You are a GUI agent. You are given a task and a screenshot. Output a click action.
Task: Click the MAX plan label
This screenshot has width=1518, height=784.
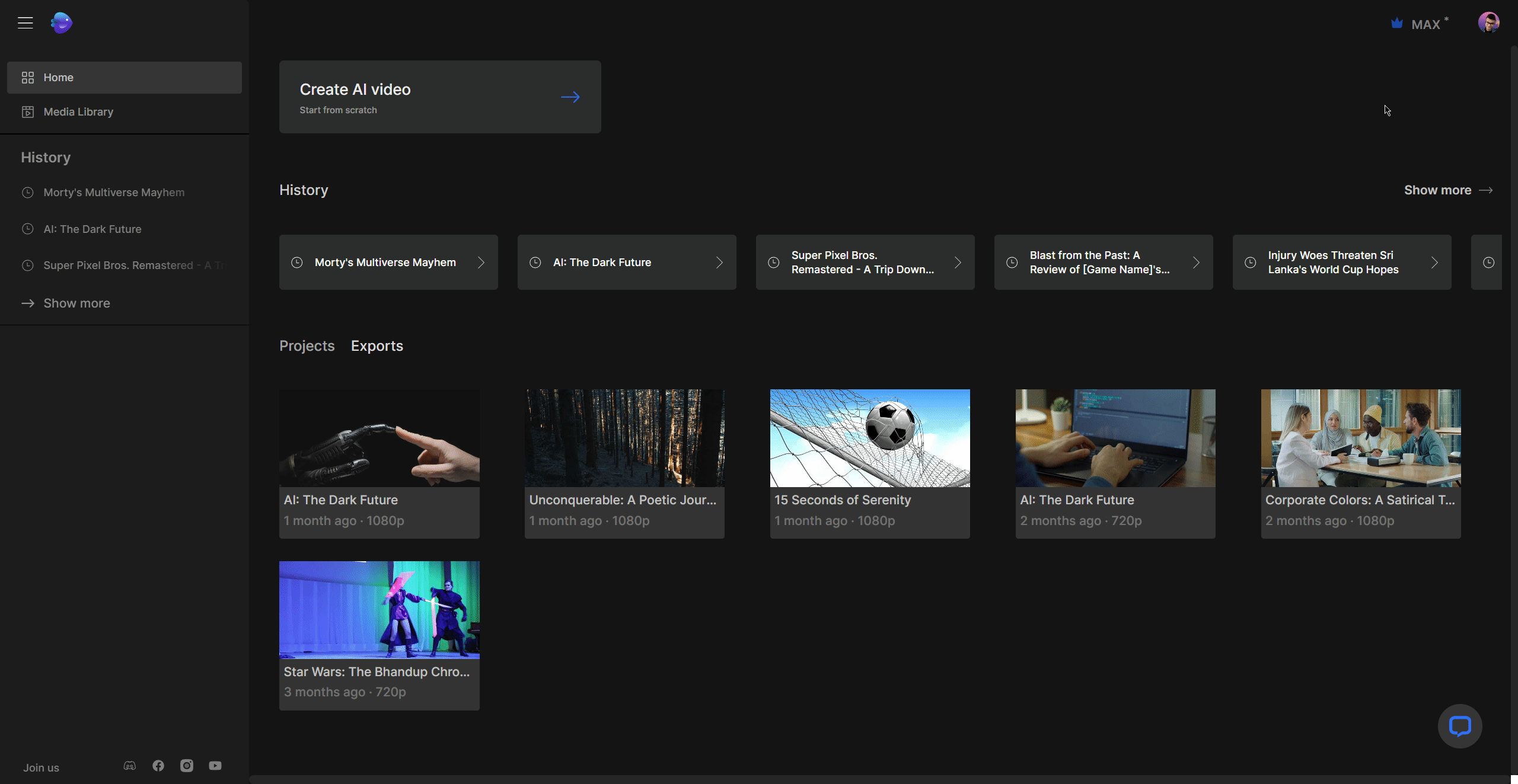(1426, 24)
